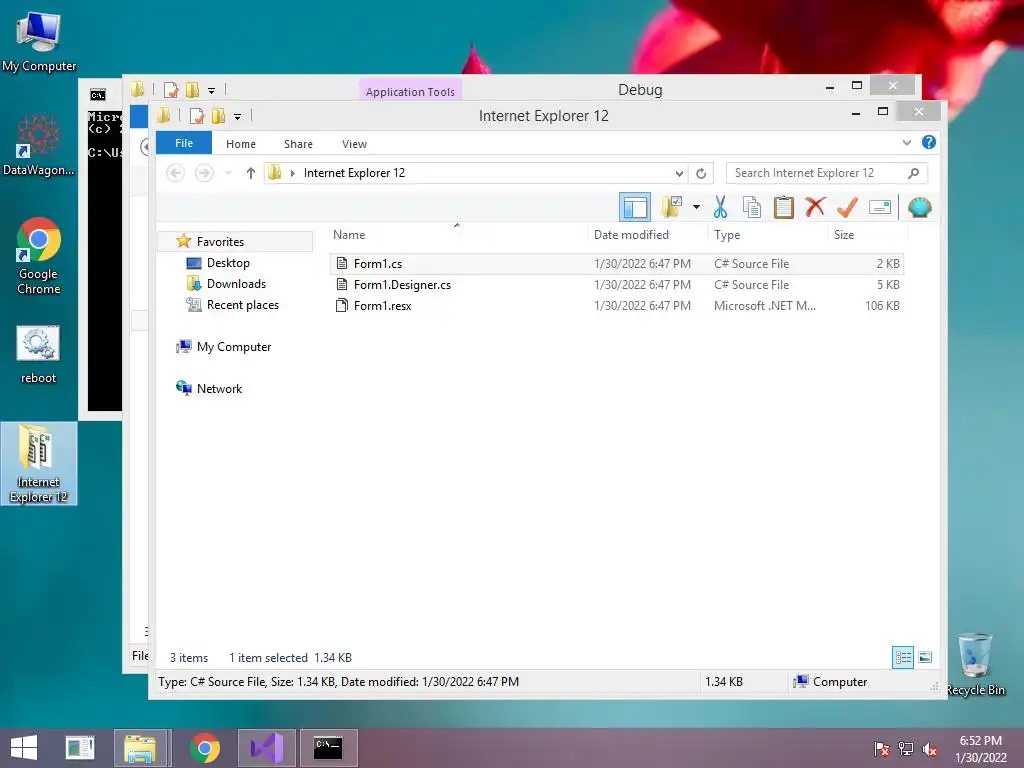1024x768 pixels.
Task: Click the Back navigation arrow
Action: pos(175,173)
